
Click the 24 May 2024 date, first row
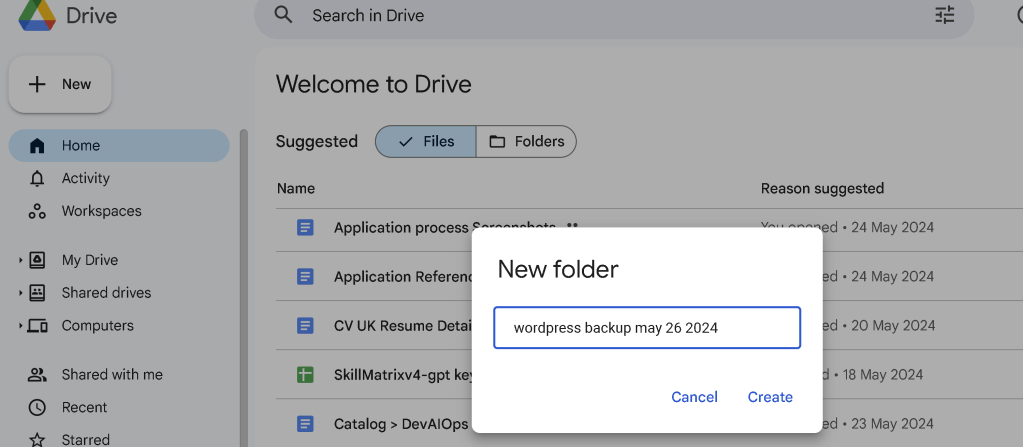pyautogui.click(x=894, y=227)
